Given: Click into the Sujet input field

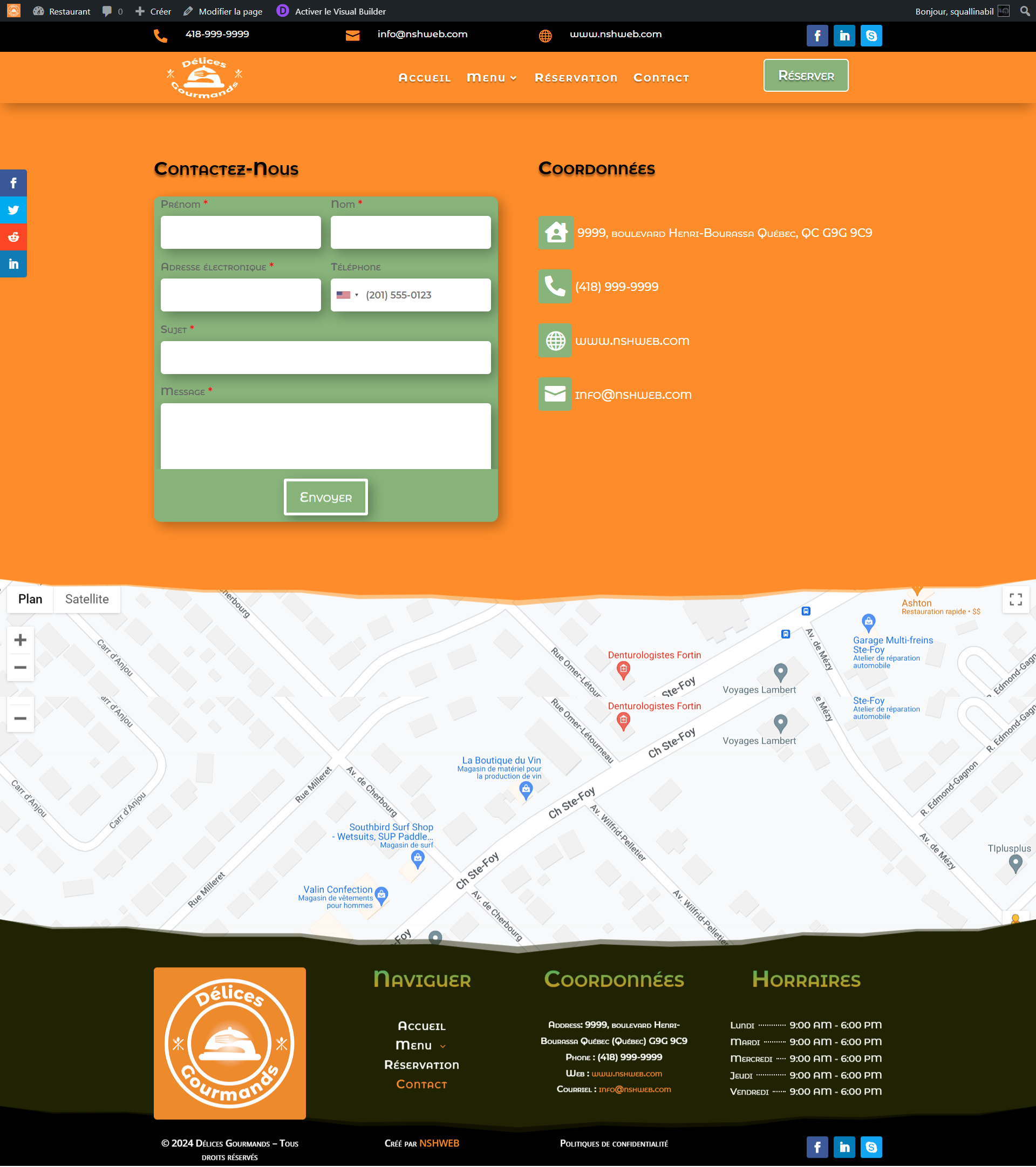Looking at the screenshot, I should (325, 357).
